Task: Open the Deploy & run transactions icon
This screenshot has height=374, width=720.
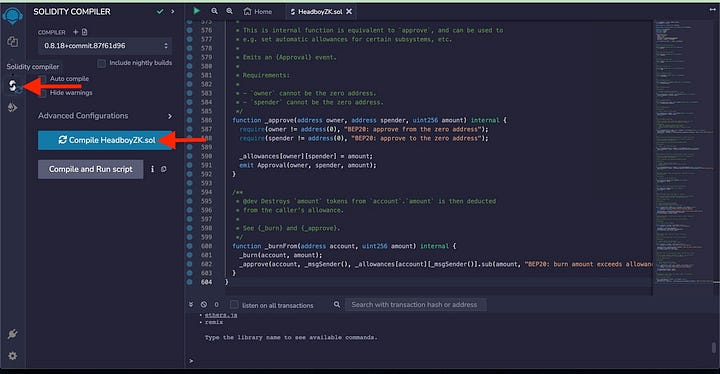Action: [12, 108]
